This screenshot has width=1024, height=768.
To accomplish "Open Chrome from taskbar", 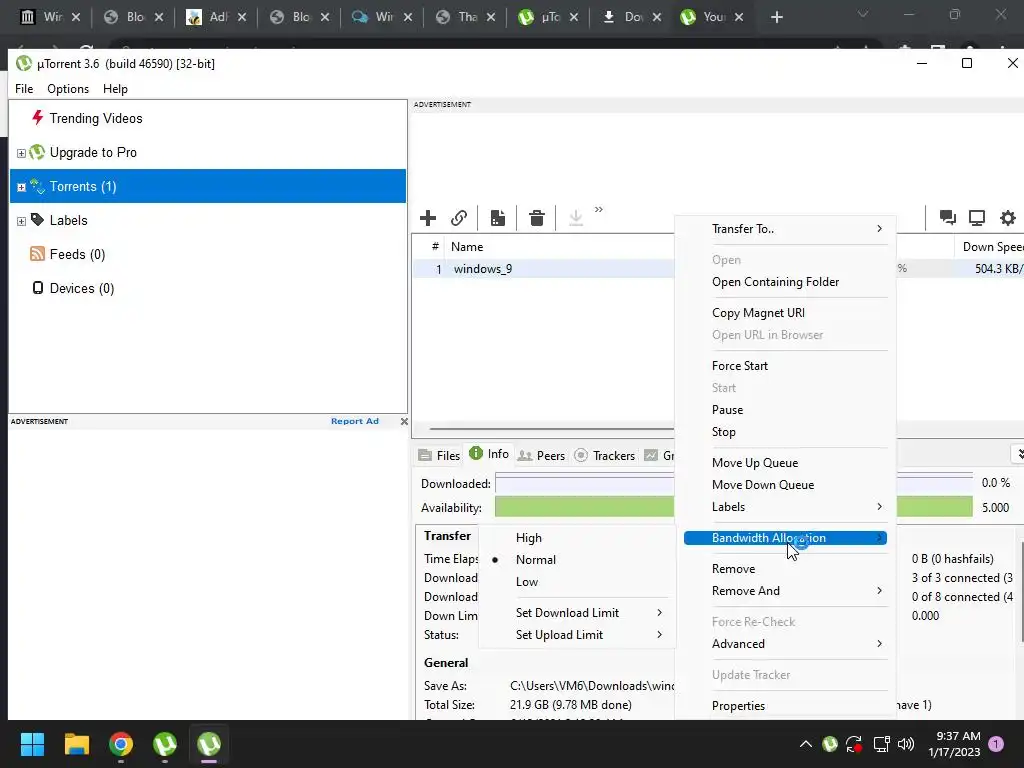I will tap(121, 744).
